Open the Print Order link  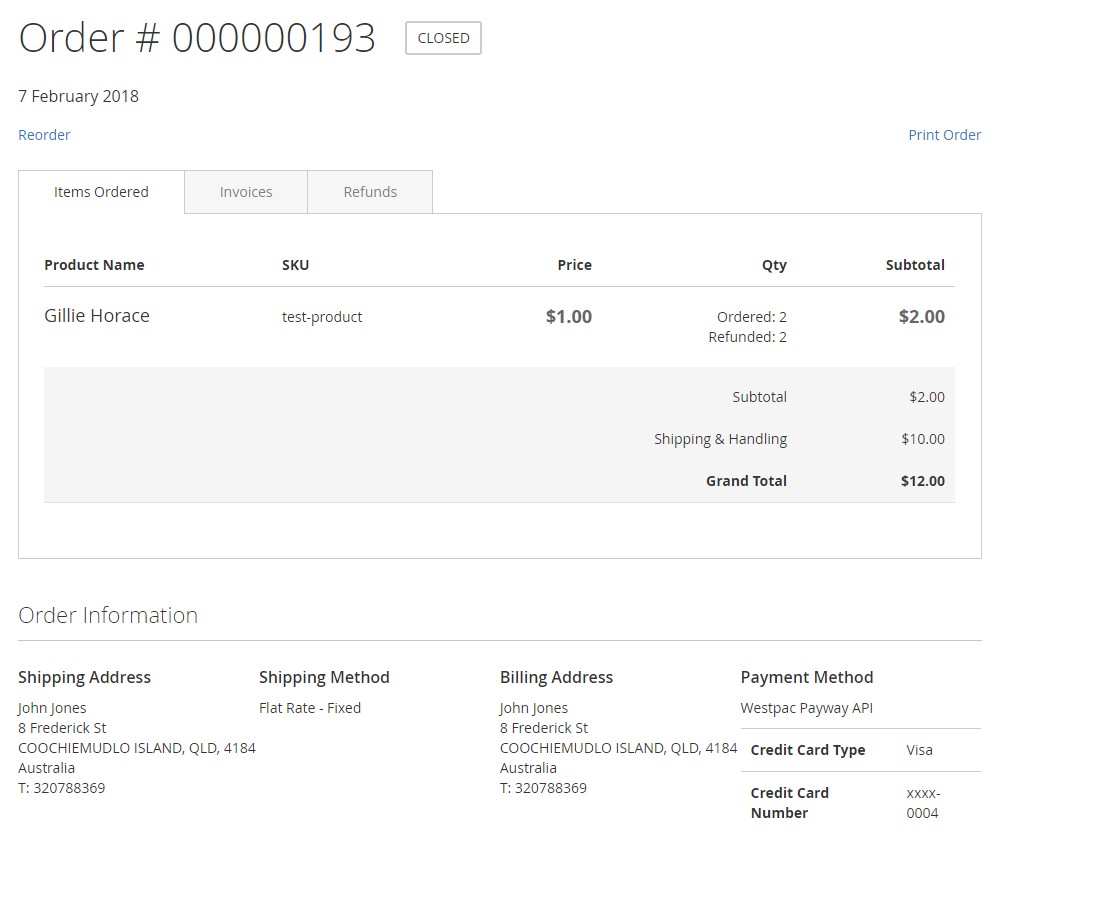click(944, 135)
